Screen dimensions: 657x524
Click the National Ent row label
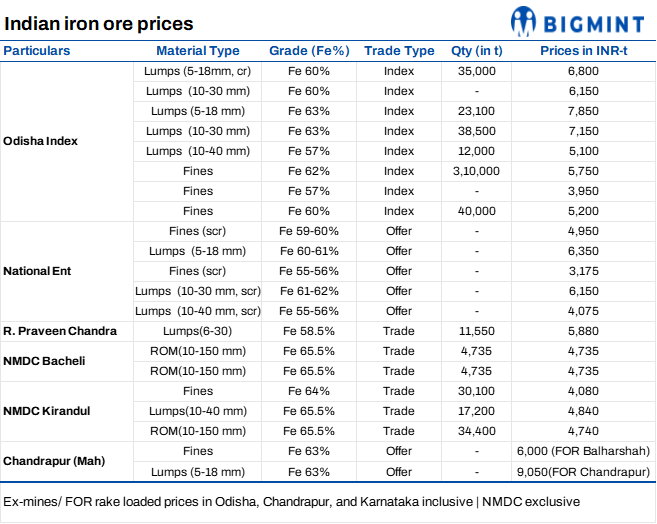38,271
